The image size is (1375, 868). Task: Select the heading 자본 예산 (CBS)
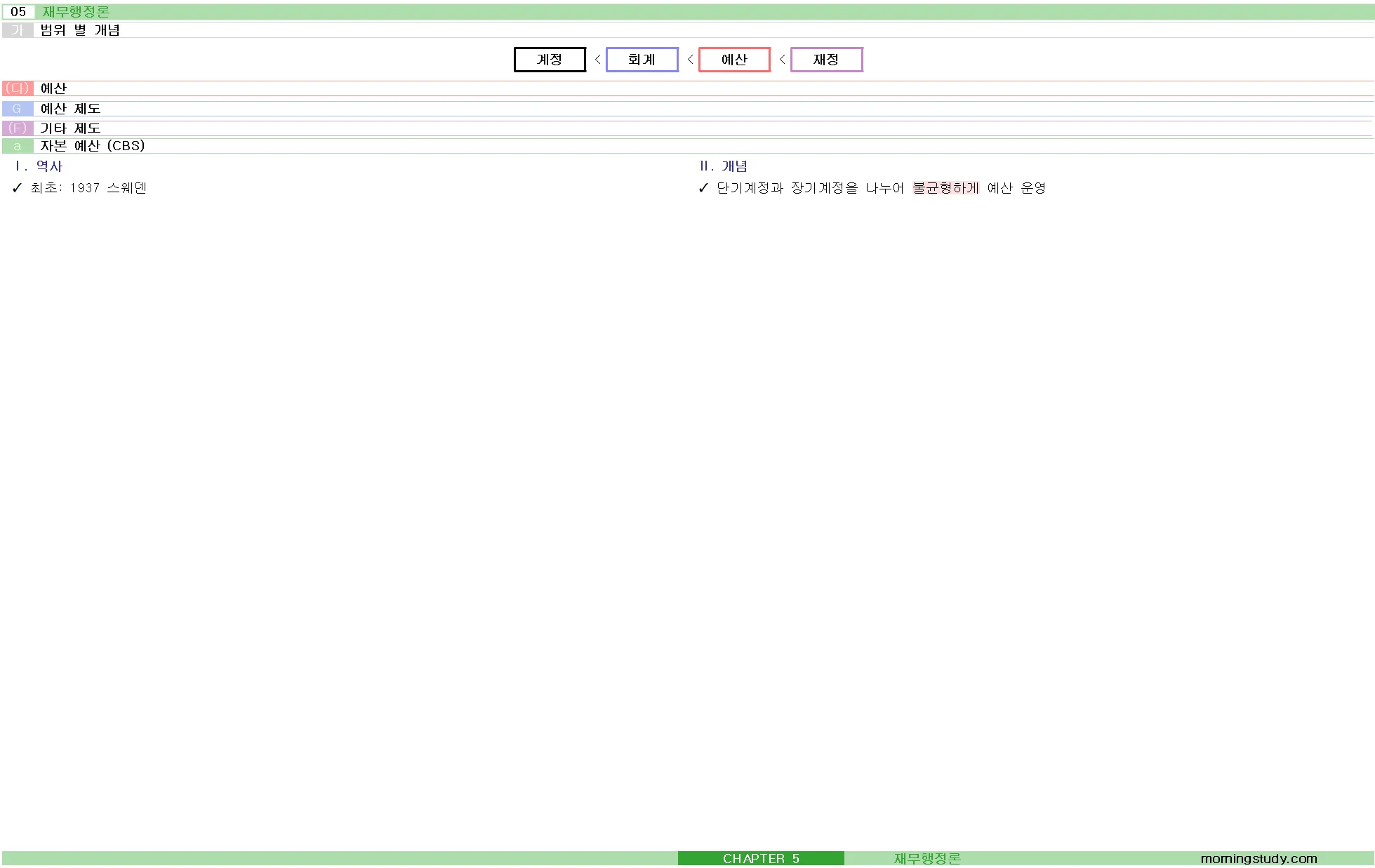point(93,146)
